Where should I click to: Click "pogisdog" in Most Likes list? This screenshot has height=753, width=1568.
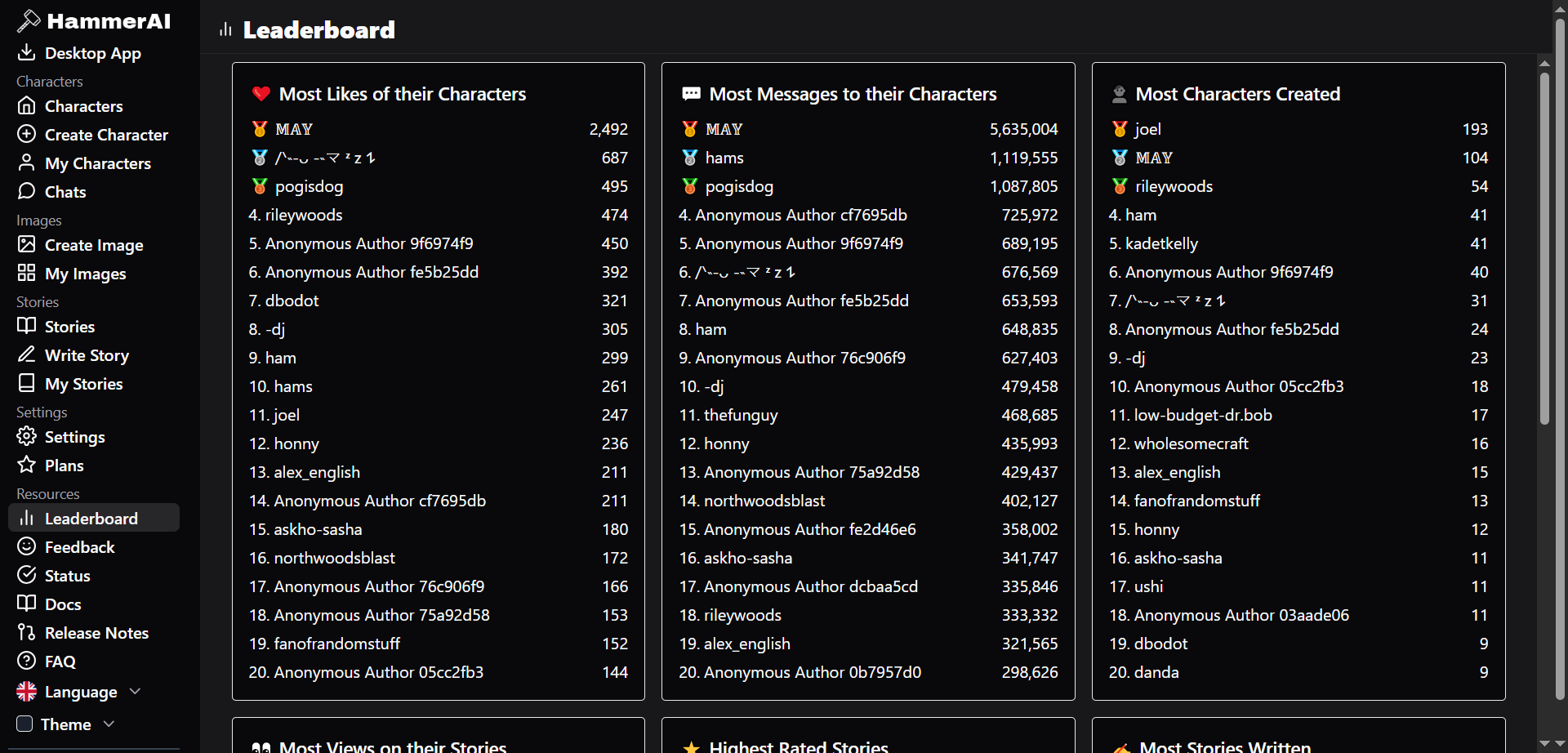coord(310,186)
